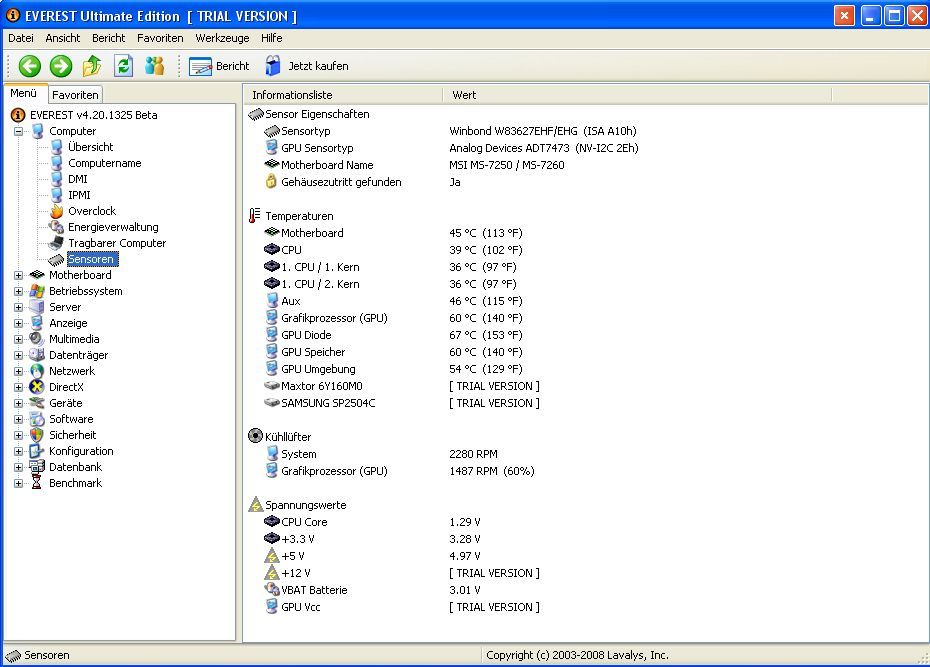Click the users icon in the toolbar

(x=155, y=66)
